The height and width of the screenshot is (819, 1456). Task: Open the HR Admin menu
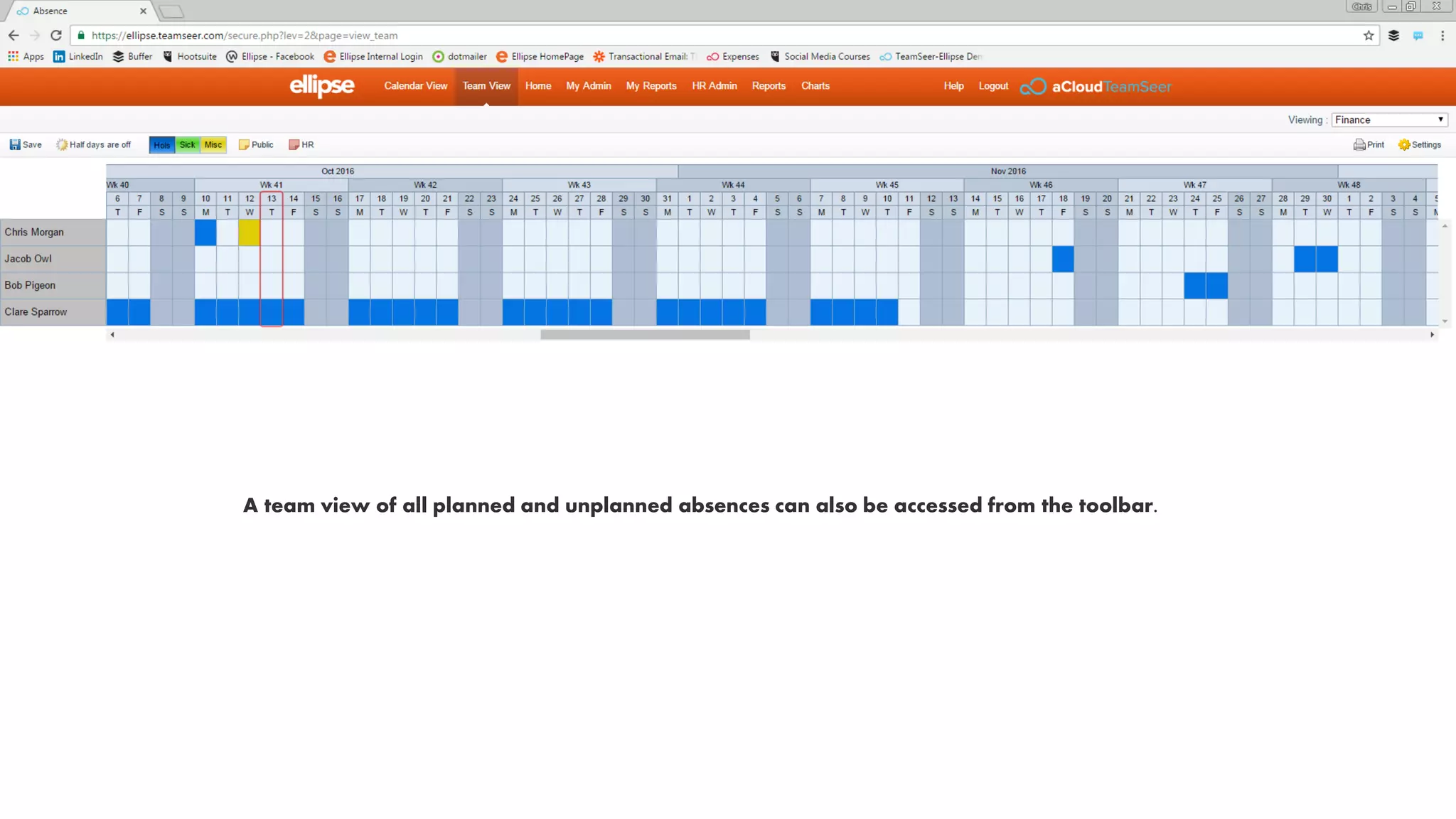tap(714, 86)
